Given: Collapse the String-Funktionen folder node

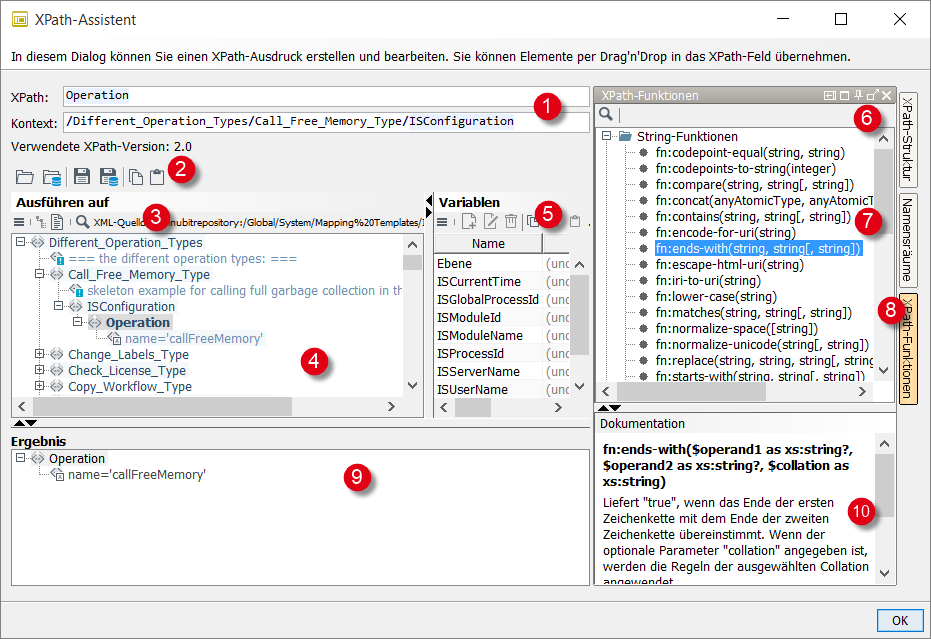Looking at the screenshot, I should coord(607,136).
